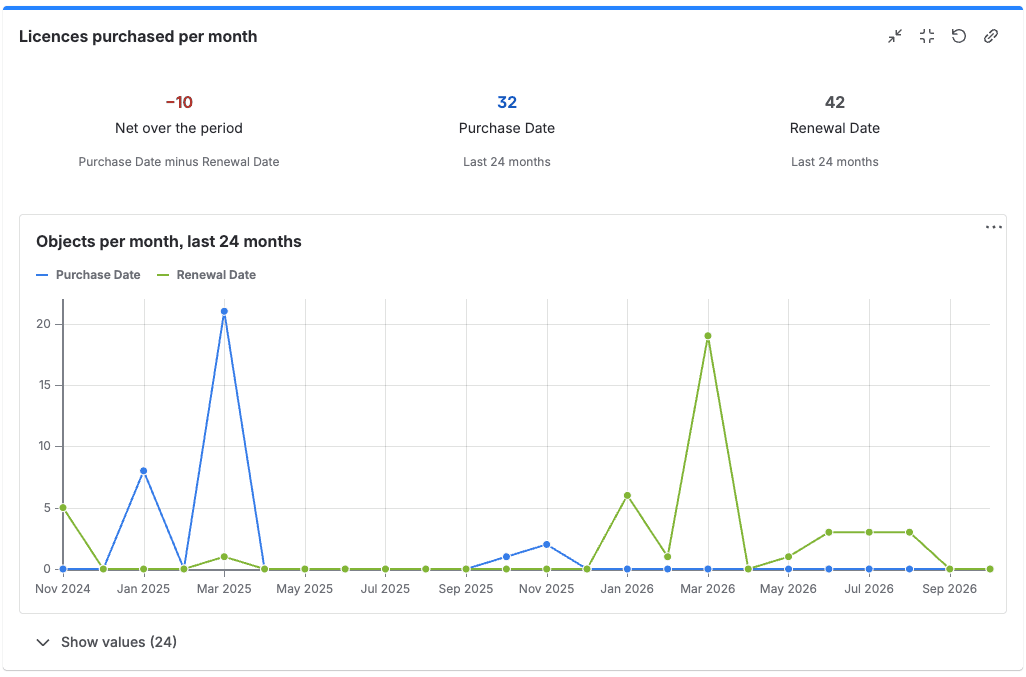Click the blue data point at Nov 2025
1026x677 pixels.
tap(547, 544)
